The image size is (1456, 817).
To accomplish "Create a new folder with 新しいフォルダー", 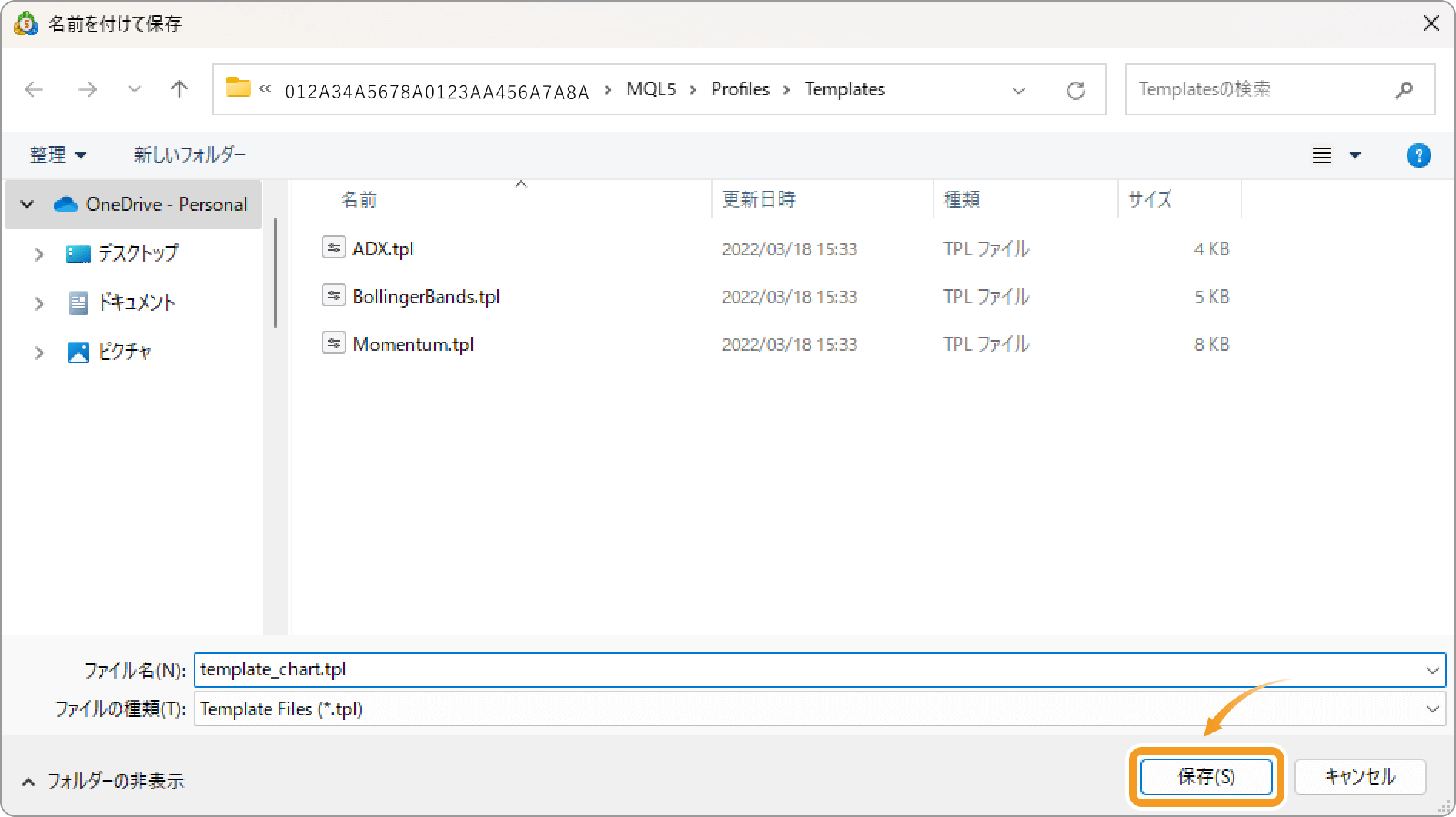I will [x=190, y=155].
